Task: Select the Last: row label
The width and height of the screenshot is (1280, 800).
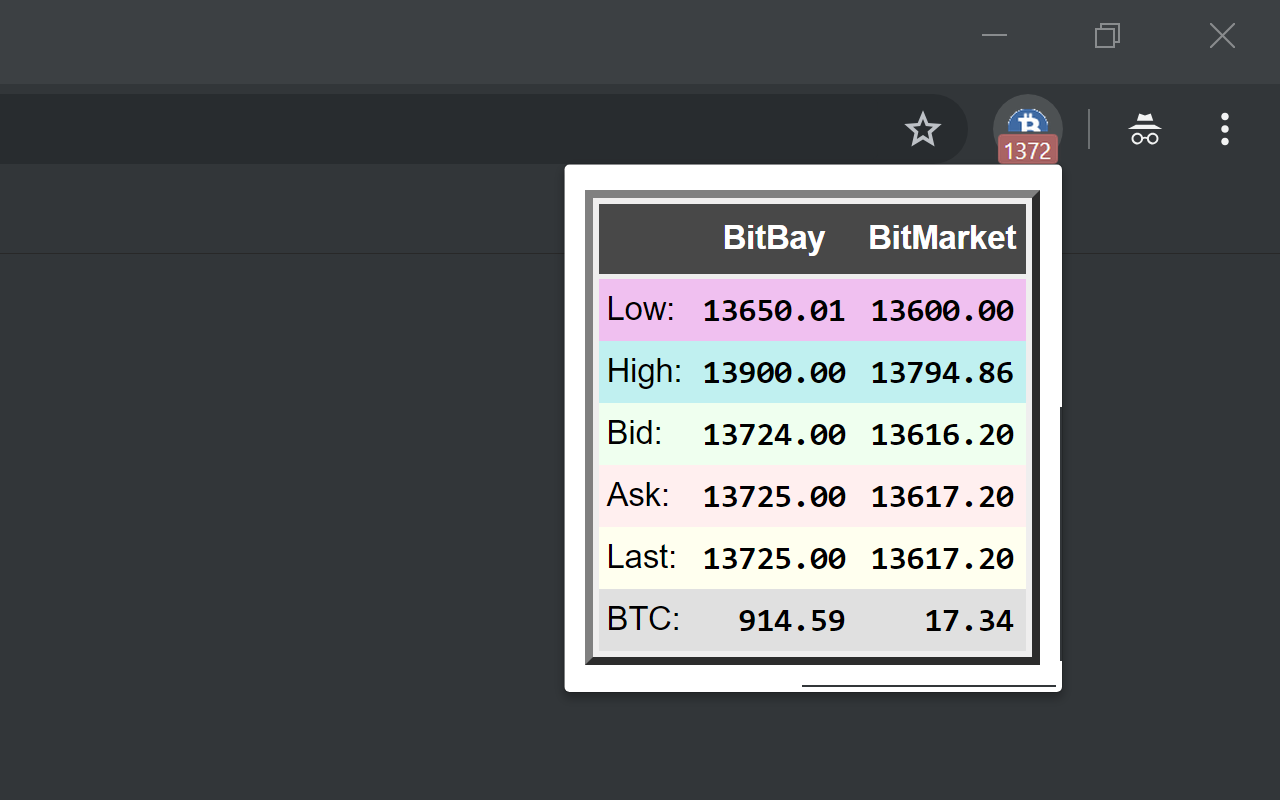Action: click(x=642, y=557)
